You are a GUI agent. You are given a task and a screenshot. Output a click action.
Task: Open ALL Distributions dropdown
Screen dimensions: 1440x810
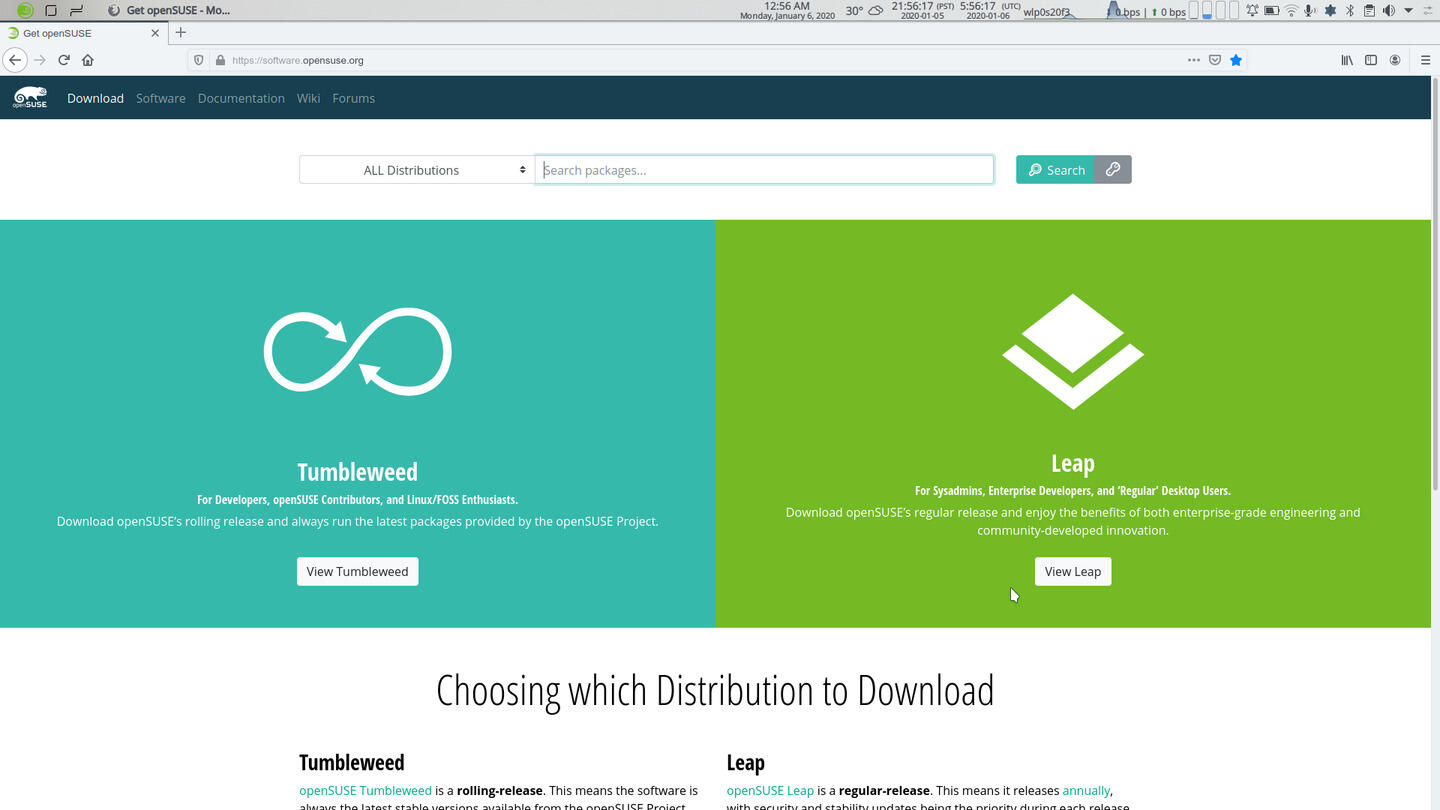pos(416,170)
